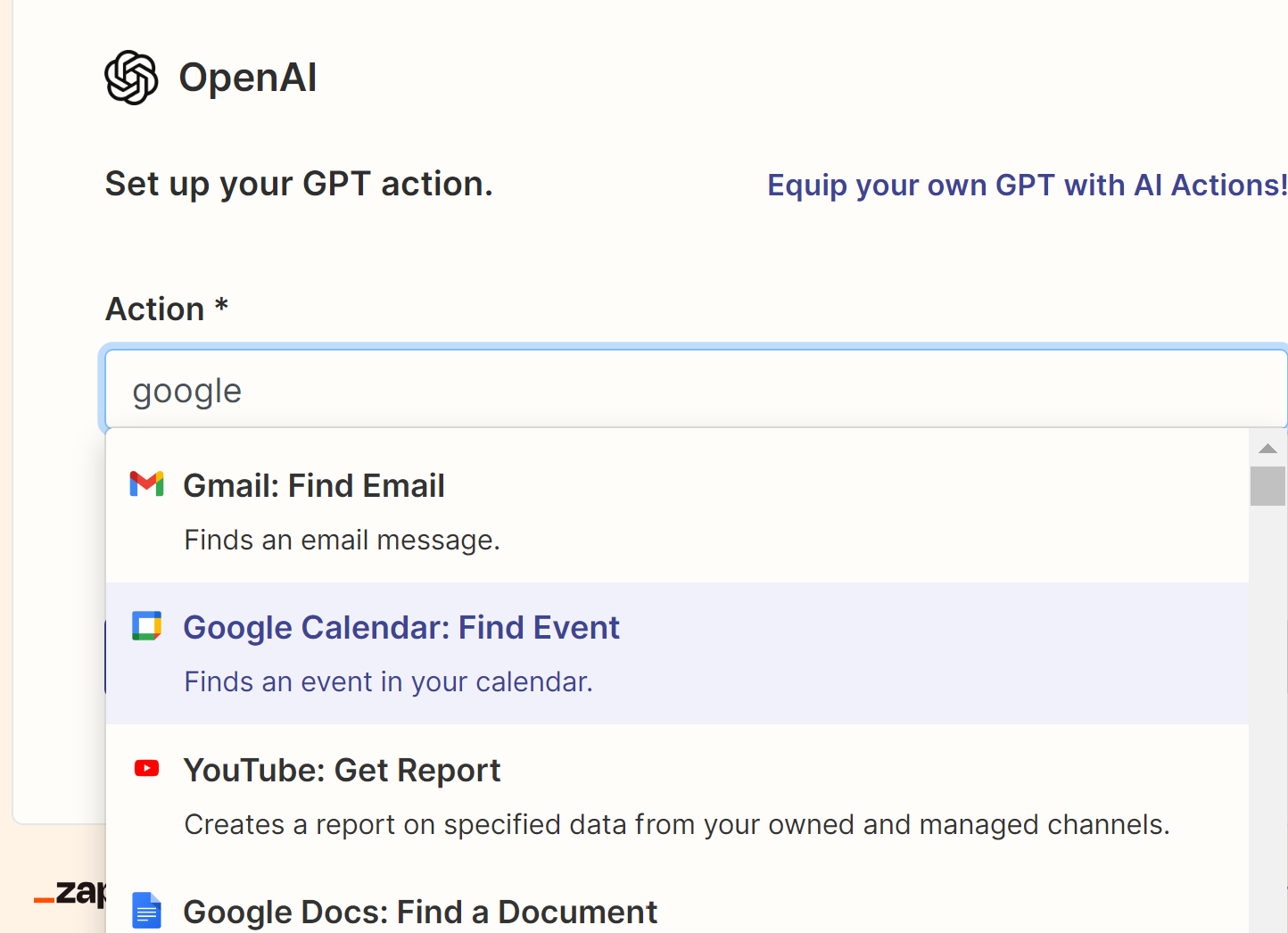
Task: Click Finds an event in your calendar text
Action: [388, 681]
